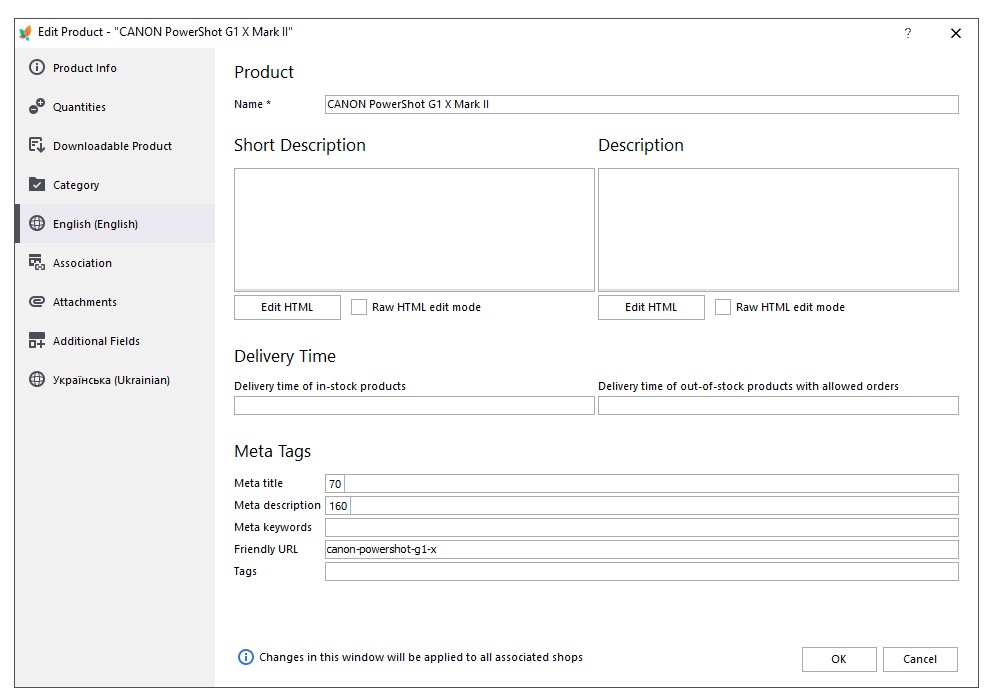Enable Raw HTML edit mode for Short Description

click(359, 307)
